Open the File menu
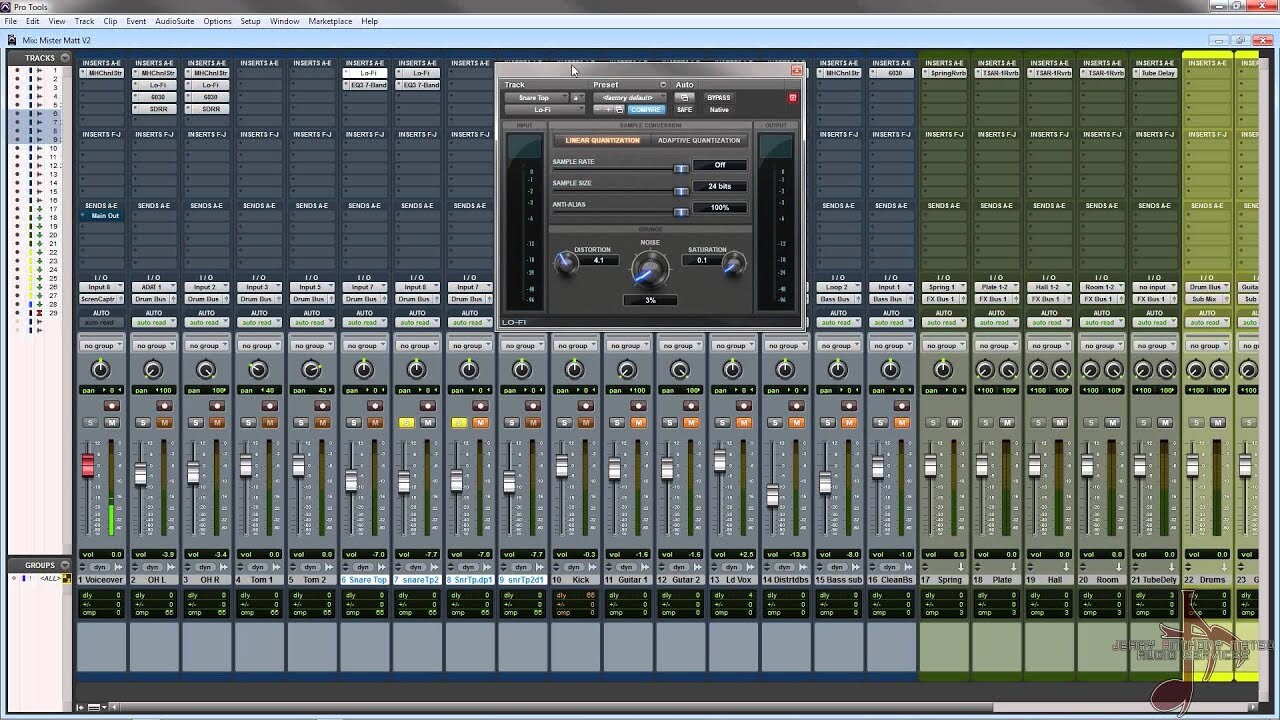1280x720 pixels. [x=11, y=21]
